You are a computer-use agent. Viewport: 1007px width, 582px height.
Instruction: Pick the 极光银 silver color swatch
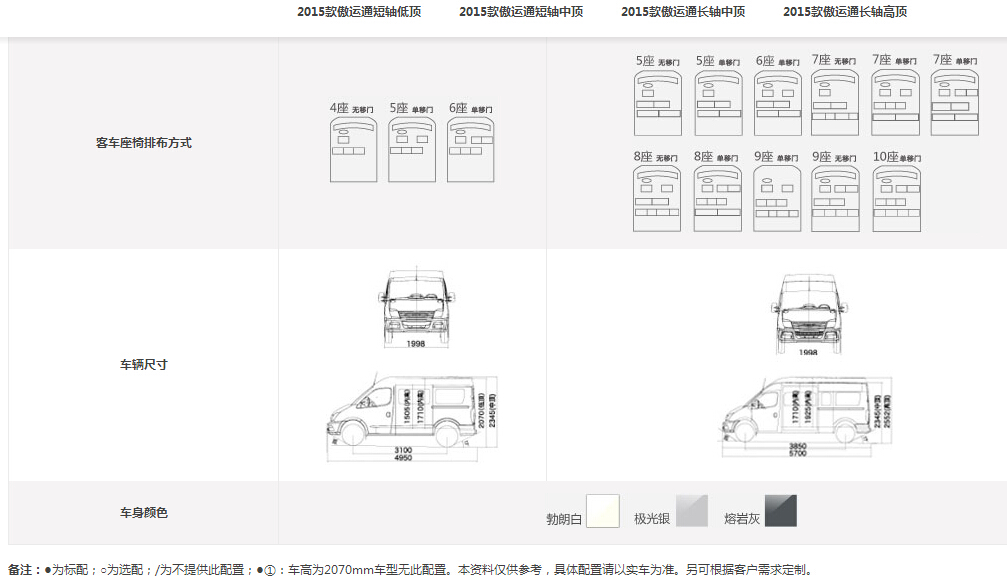tap(692, 511)
